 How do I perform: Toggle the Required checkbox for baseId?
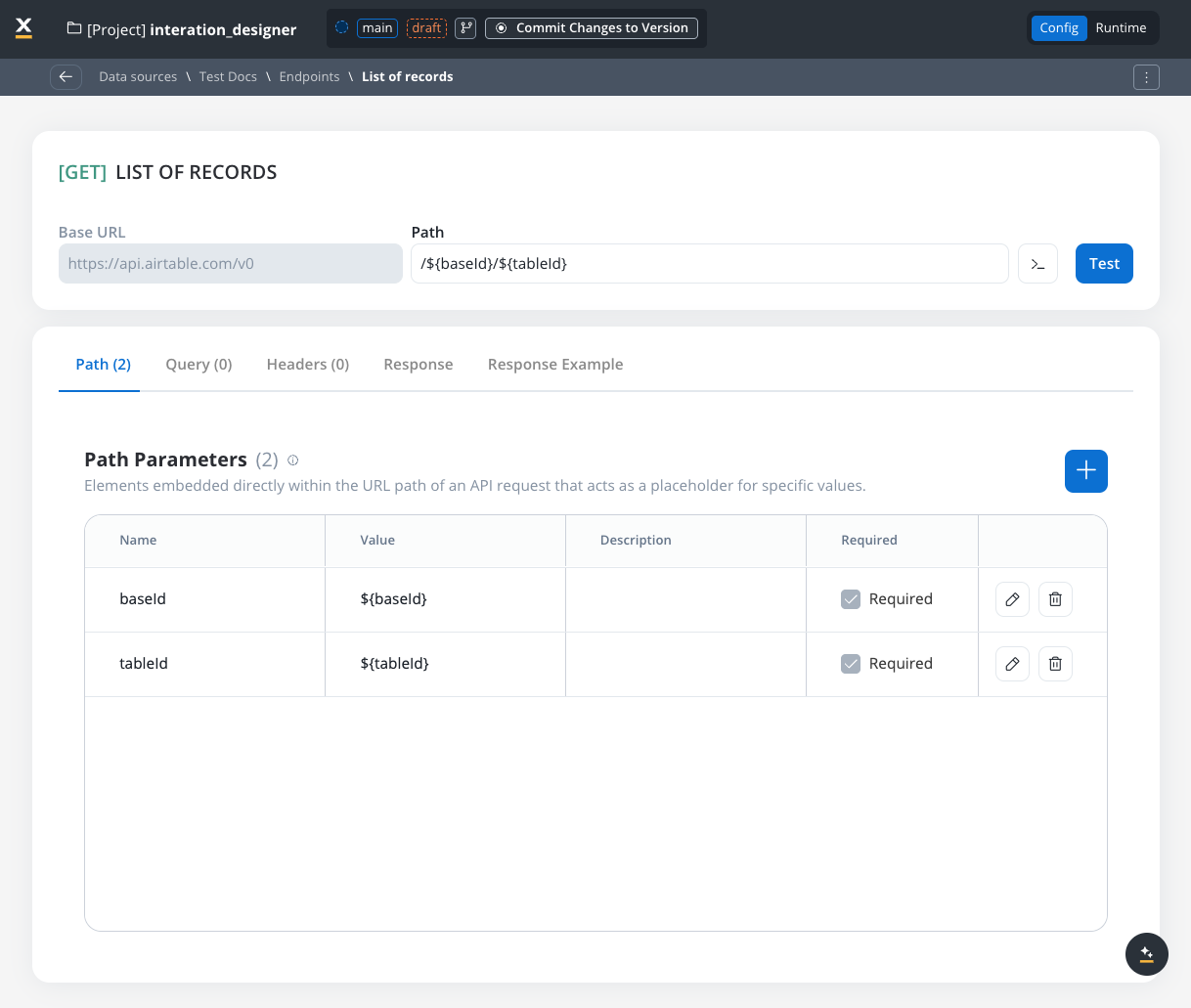coord(851,599)
